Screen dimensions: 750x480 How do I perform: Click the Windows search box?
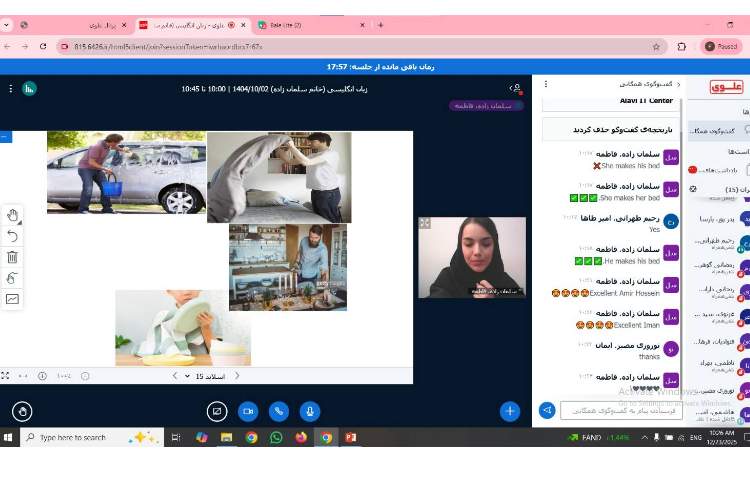click(x=92, y=437)
